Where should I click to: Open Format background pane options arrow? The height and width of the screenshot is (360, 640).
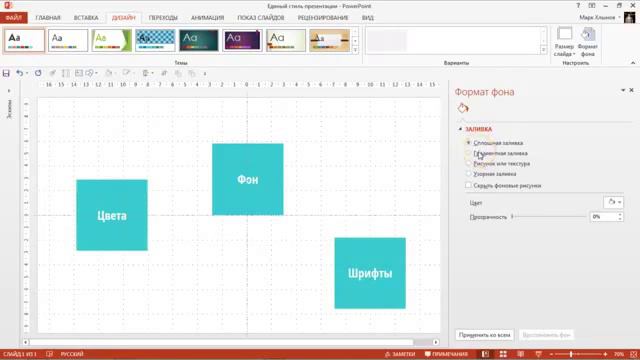[x=623, y=90]
